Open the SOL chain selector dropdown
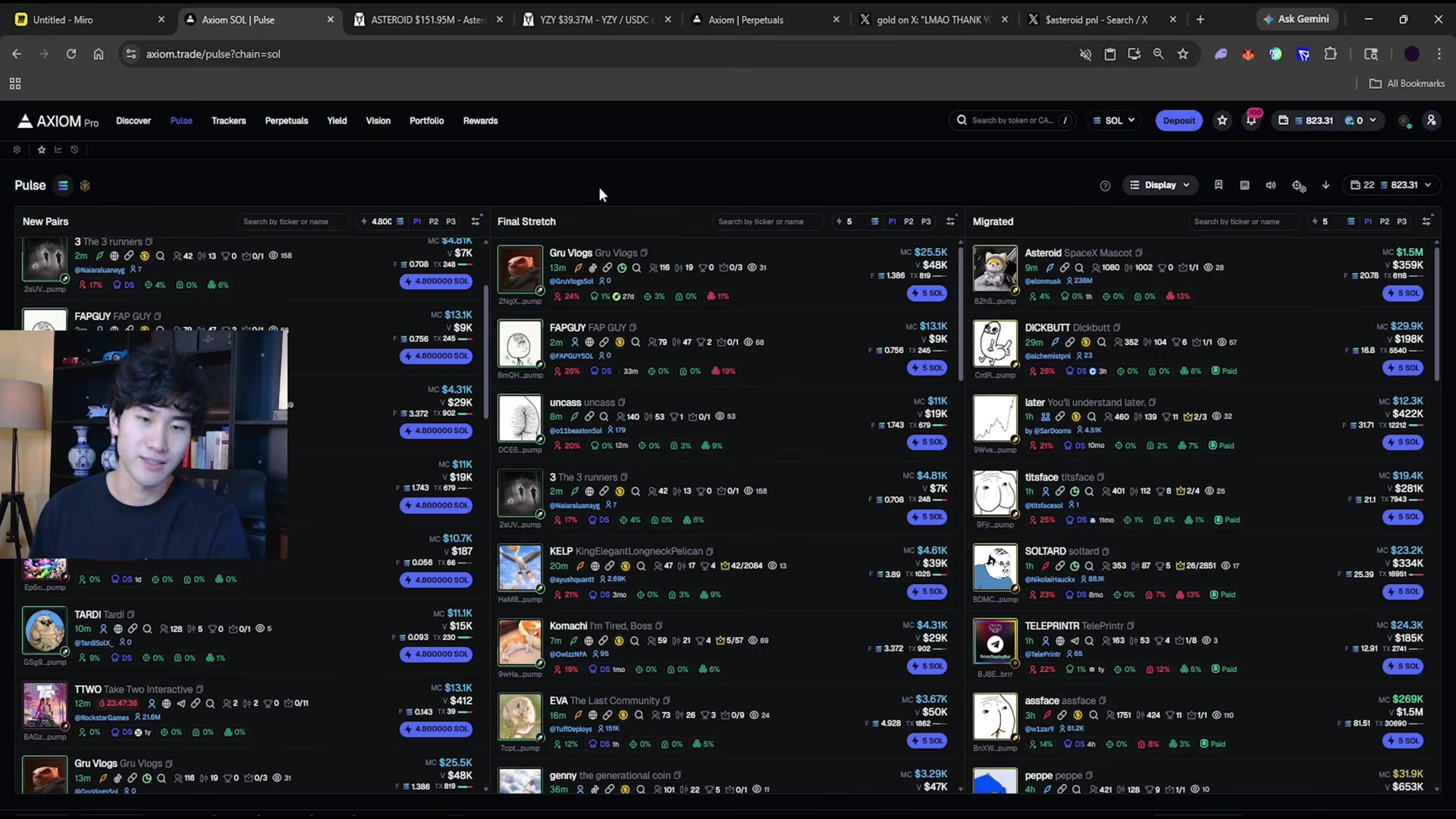Viewport: 1456px width, 819px height. pyautogui.click(x=1115, y=121)
